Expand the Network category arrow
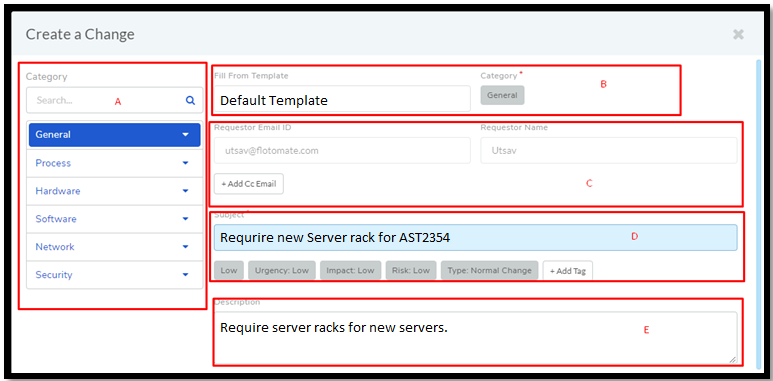 pyautogui.click(x=185, y=247)
